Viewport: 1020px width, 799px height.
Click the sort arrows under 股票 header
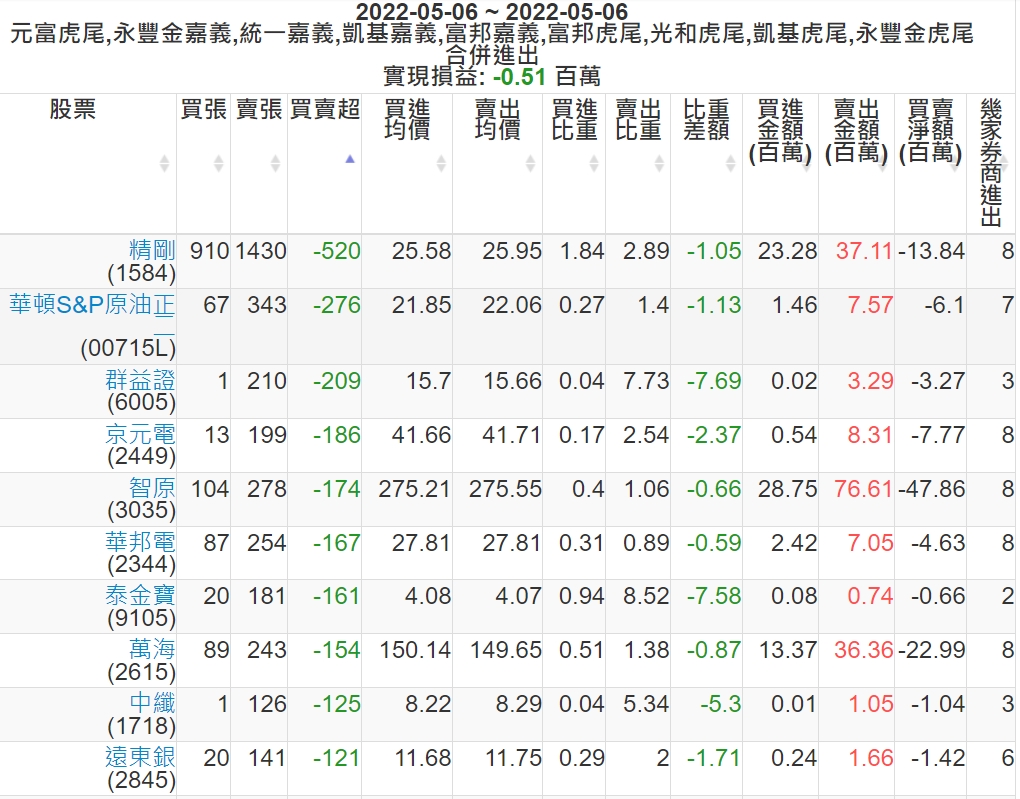pos(164,163)
